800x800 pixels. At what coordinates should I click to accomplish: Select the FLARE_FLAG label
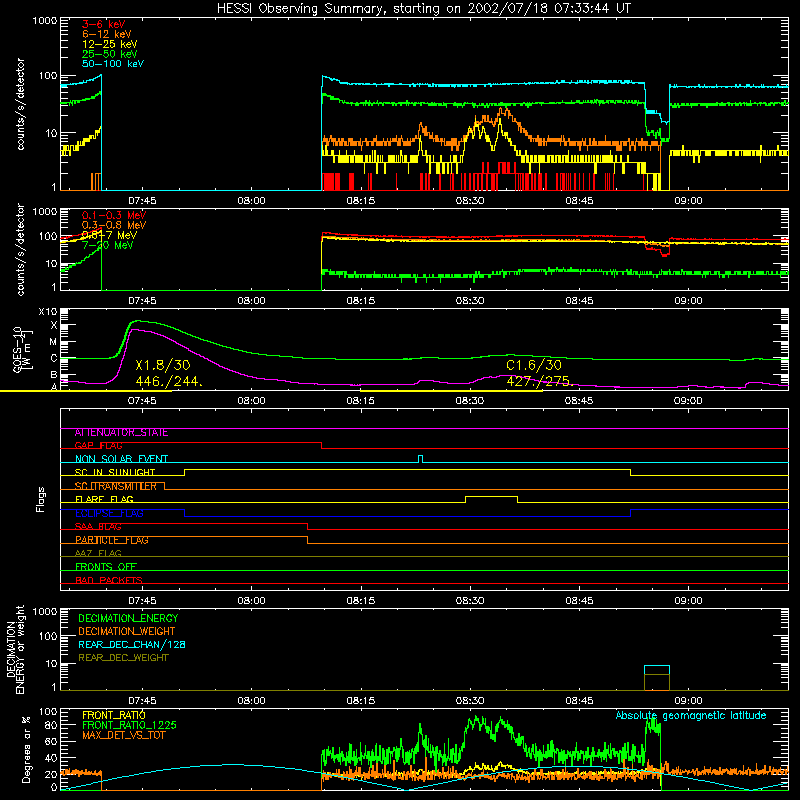click(104, 499)
